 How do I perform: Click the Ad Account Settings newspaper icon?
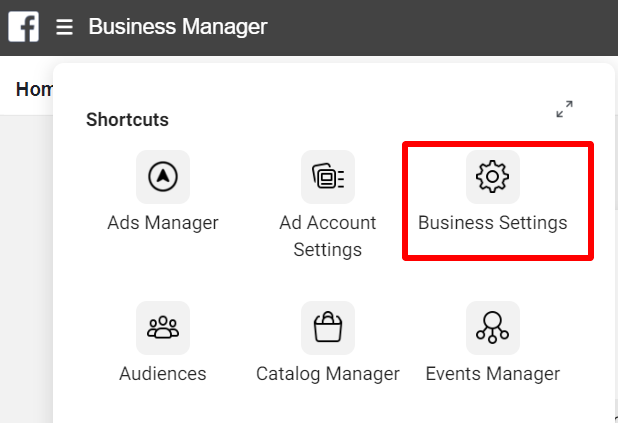pyautogui.click(x=328, y=177)
